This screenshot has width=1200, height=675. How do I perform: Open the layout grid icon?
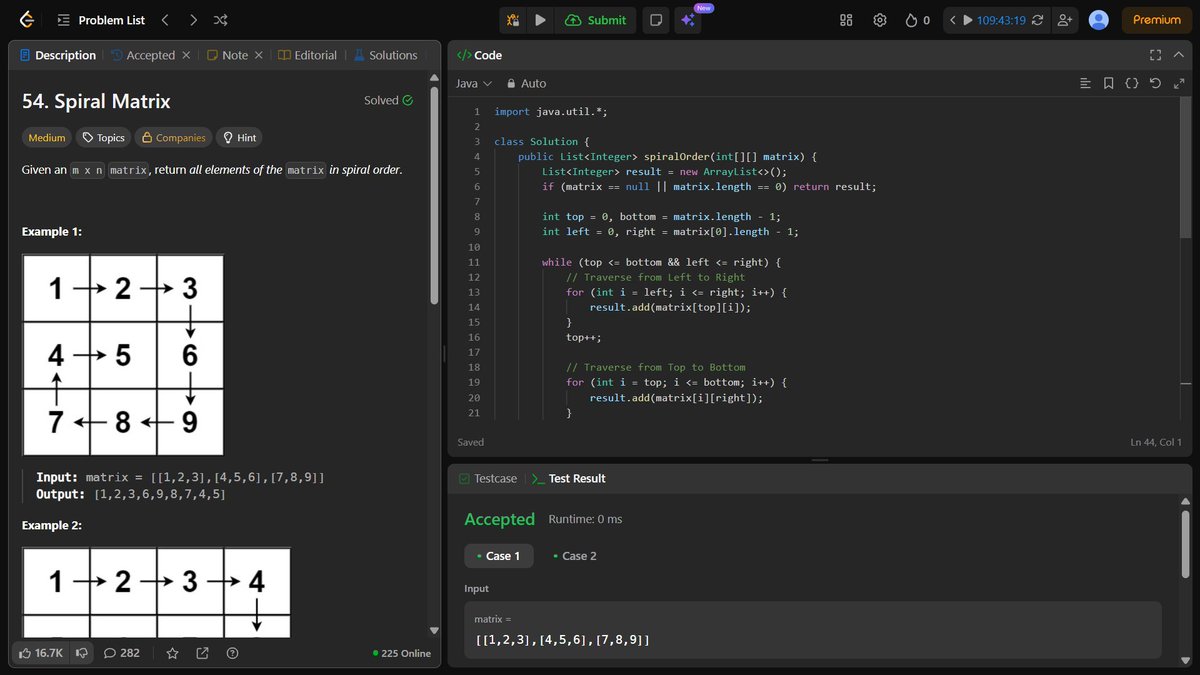(846, 20)
